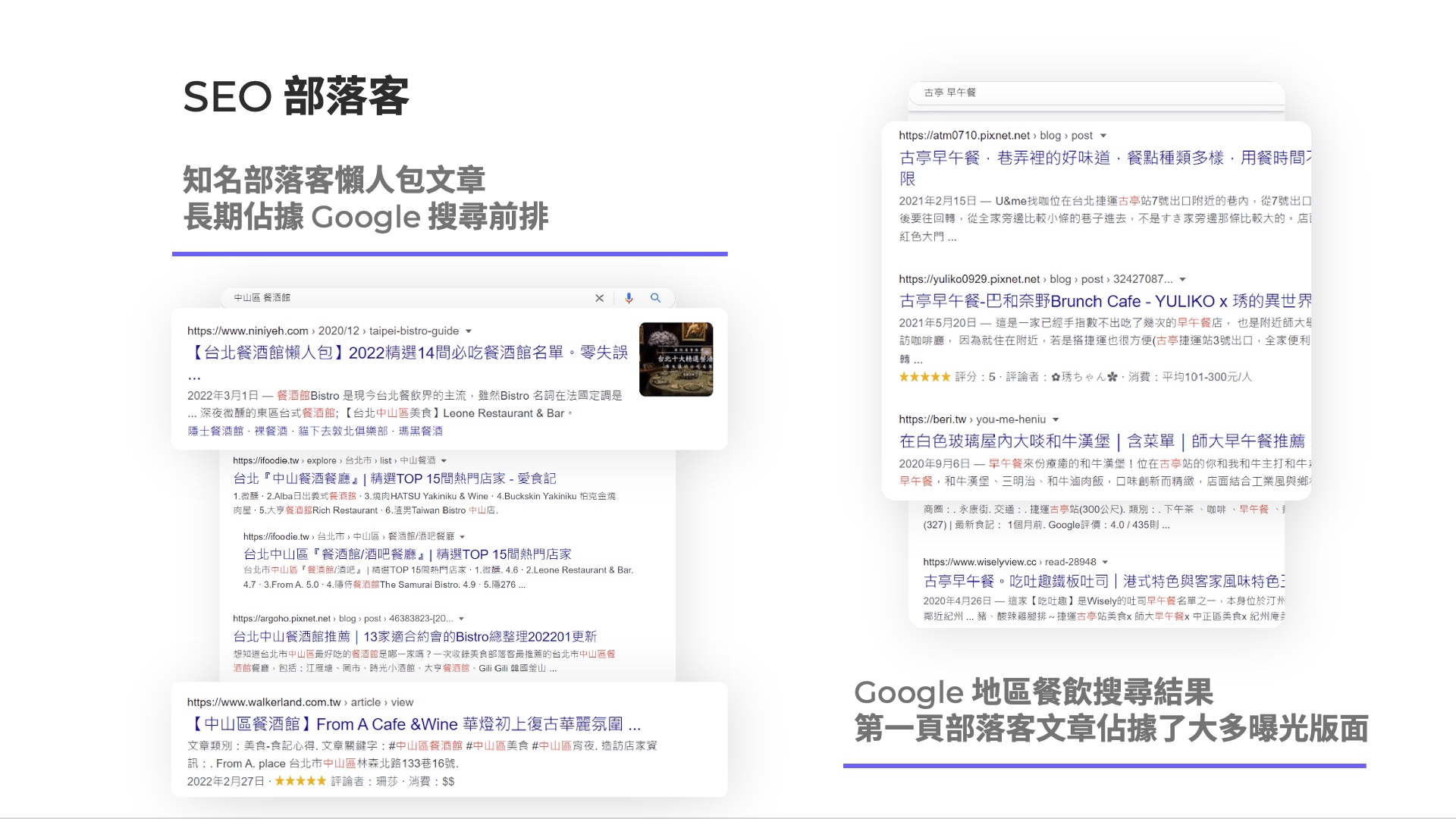Open 古亭早午餐。吃吐趣鐵板吐司 result link

pyautogui.click(x=1103, y=582)
